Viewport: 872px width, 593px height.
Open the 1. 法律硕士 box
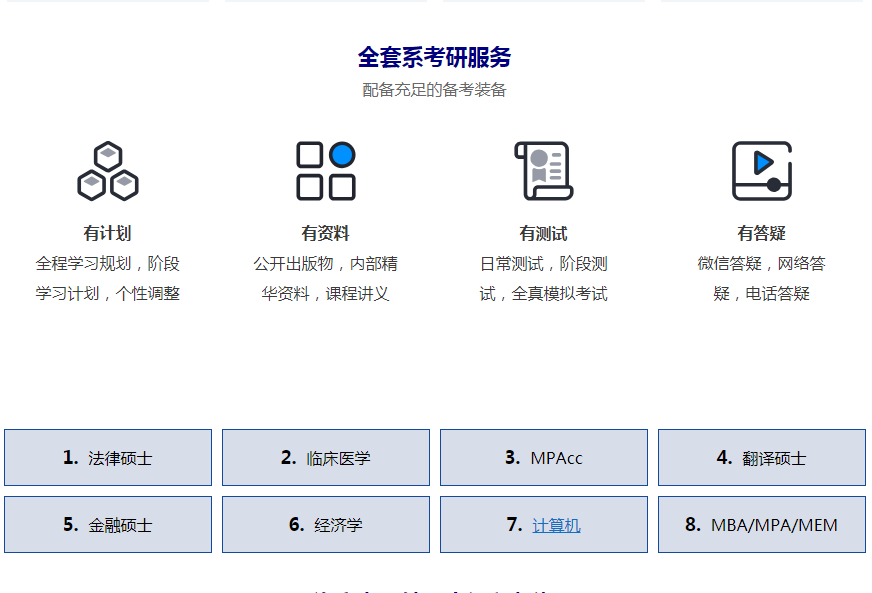pos(108,457)
